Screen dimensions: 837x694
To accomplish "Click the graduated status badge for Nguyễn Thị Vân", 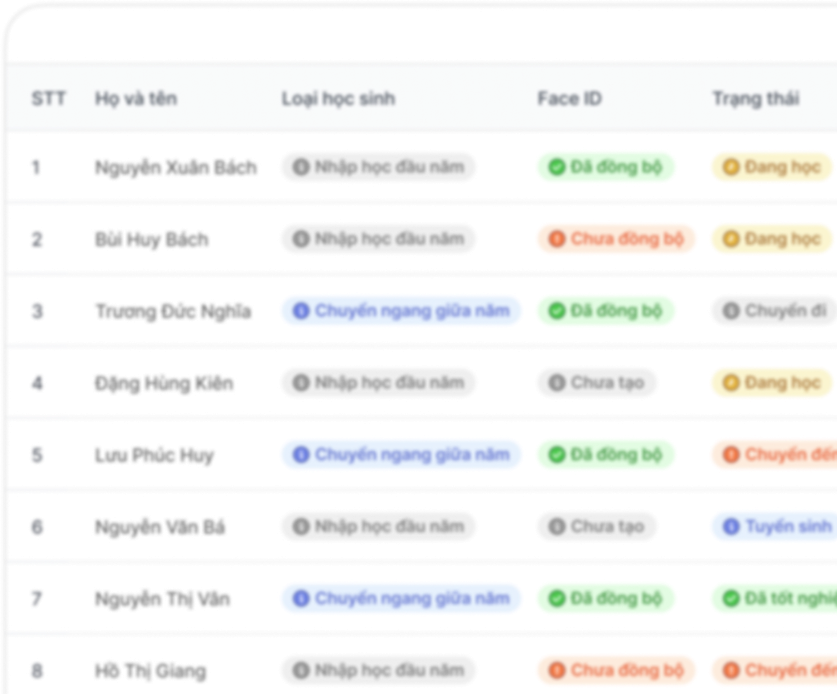I will click(775, 598).
